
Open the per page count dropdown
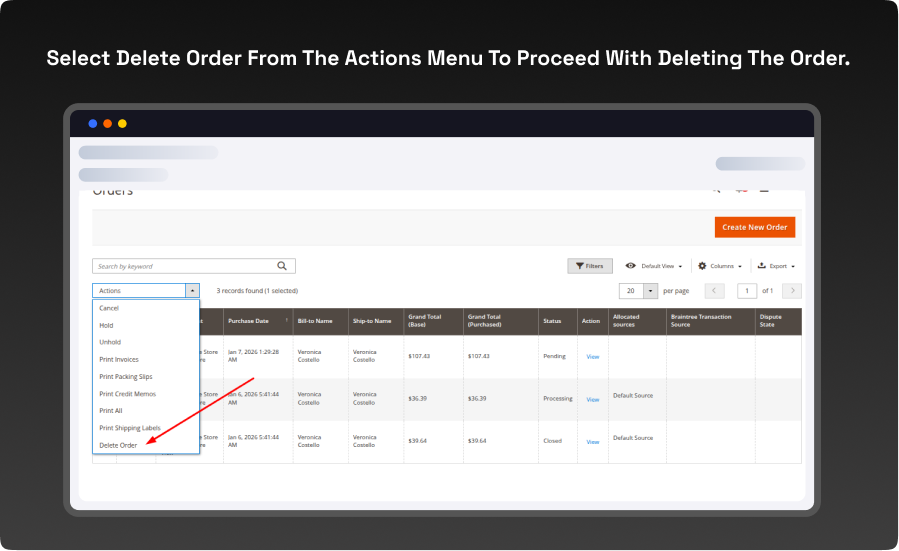[x=651, y=291]
